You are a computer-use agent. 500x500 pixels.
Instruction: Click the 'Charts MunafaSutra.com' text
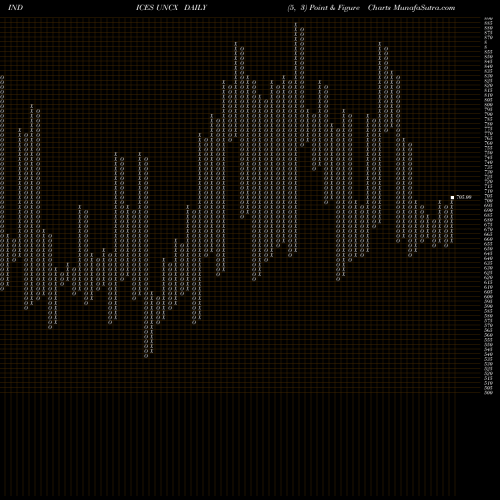tap(411, 8)
